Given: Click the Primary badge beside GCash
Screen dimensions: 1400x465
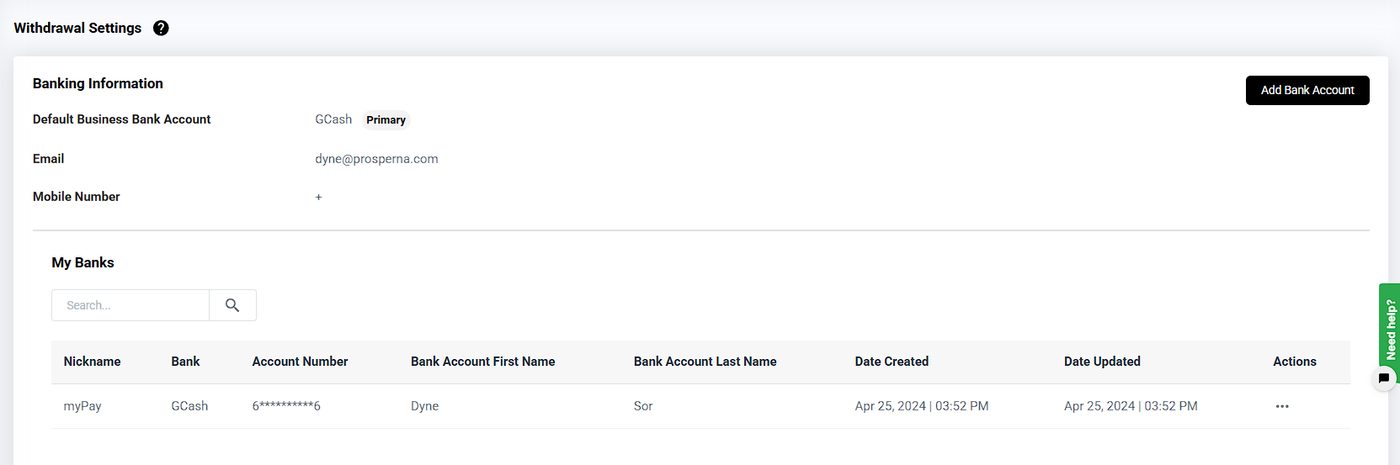Looking at the screenshot, I should (x=386, y=120).
